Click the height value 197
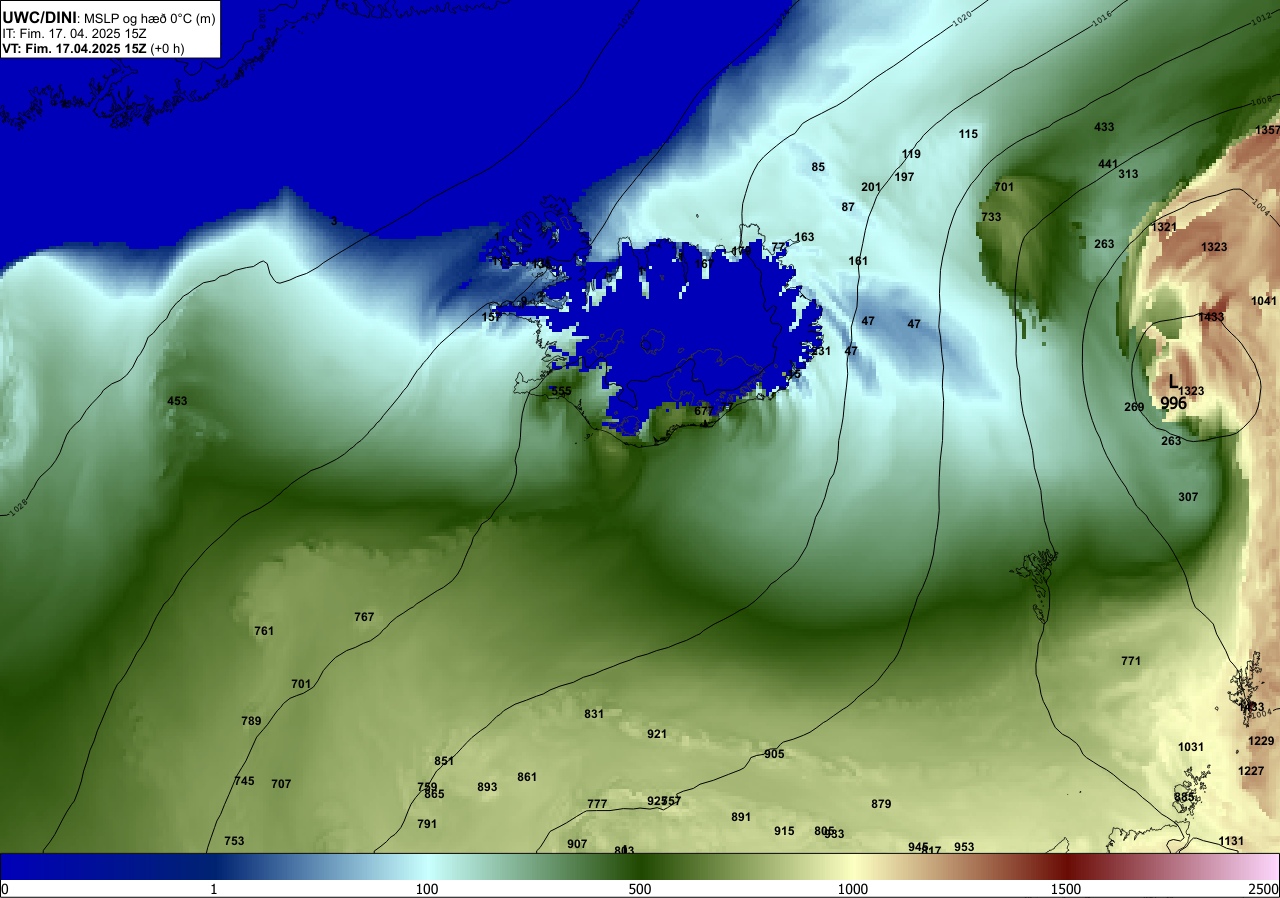The image size is (1280, 898). tap(904, 177)
